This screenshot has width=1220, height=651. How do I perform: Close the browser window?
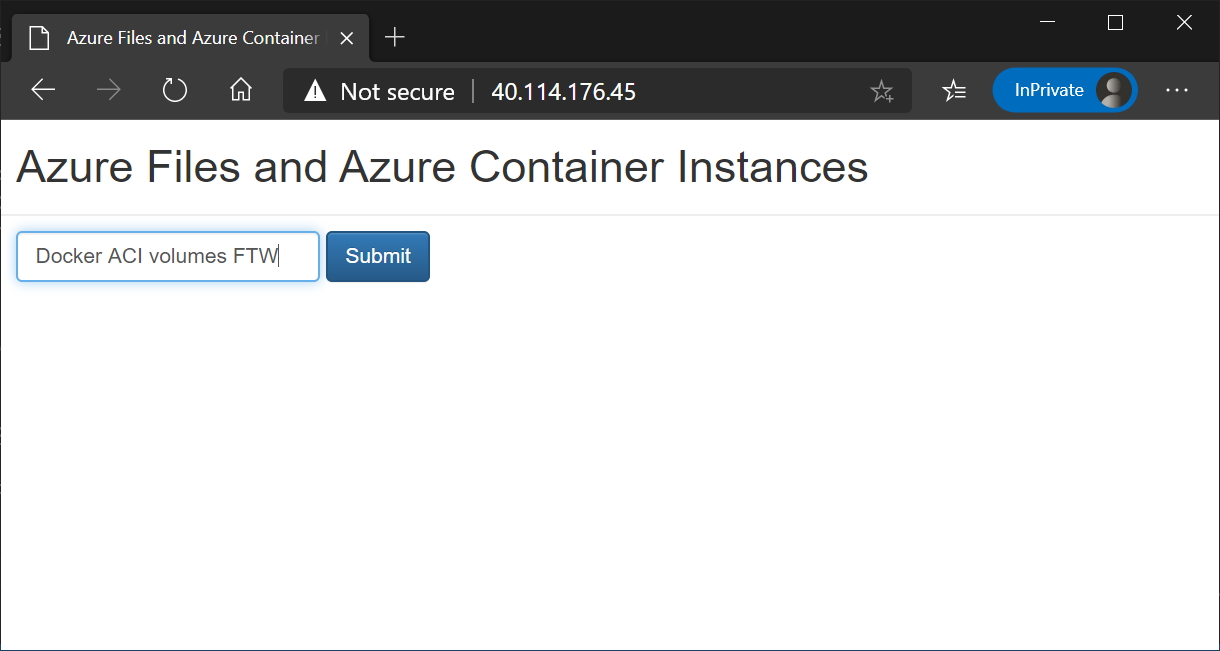(1184, 22)
